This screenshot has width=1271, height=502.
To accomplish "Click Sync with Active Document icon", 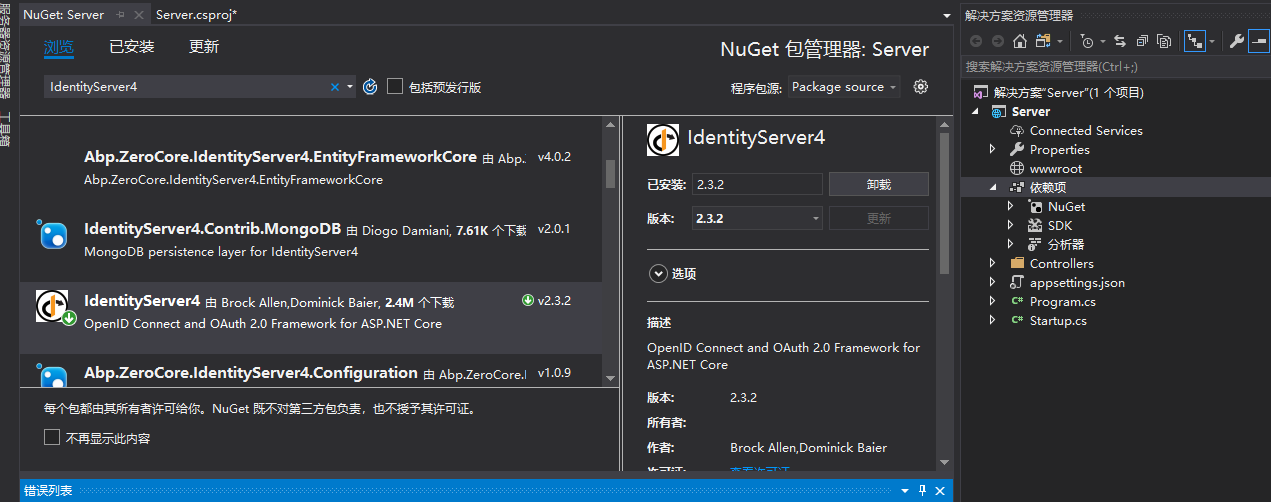I will [x=1119, y=41].
